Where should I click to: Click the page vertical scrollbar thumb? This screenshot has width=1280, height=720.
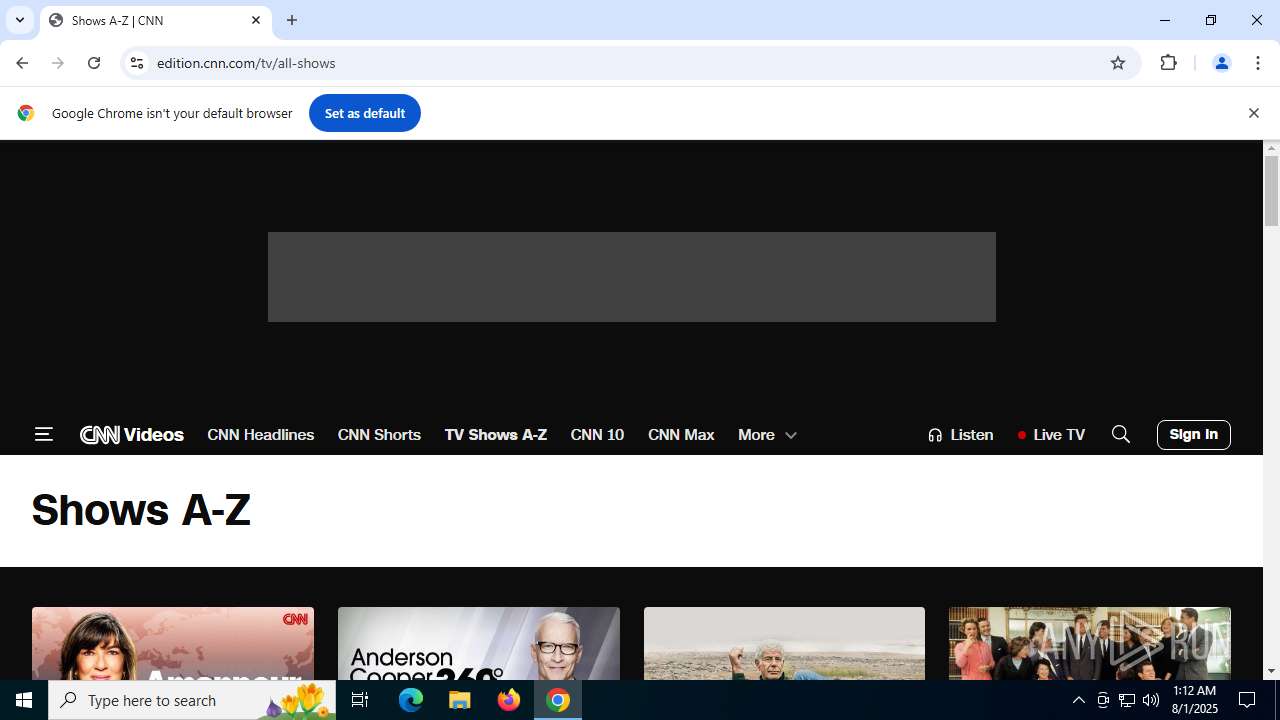(x=1272, y=190)
